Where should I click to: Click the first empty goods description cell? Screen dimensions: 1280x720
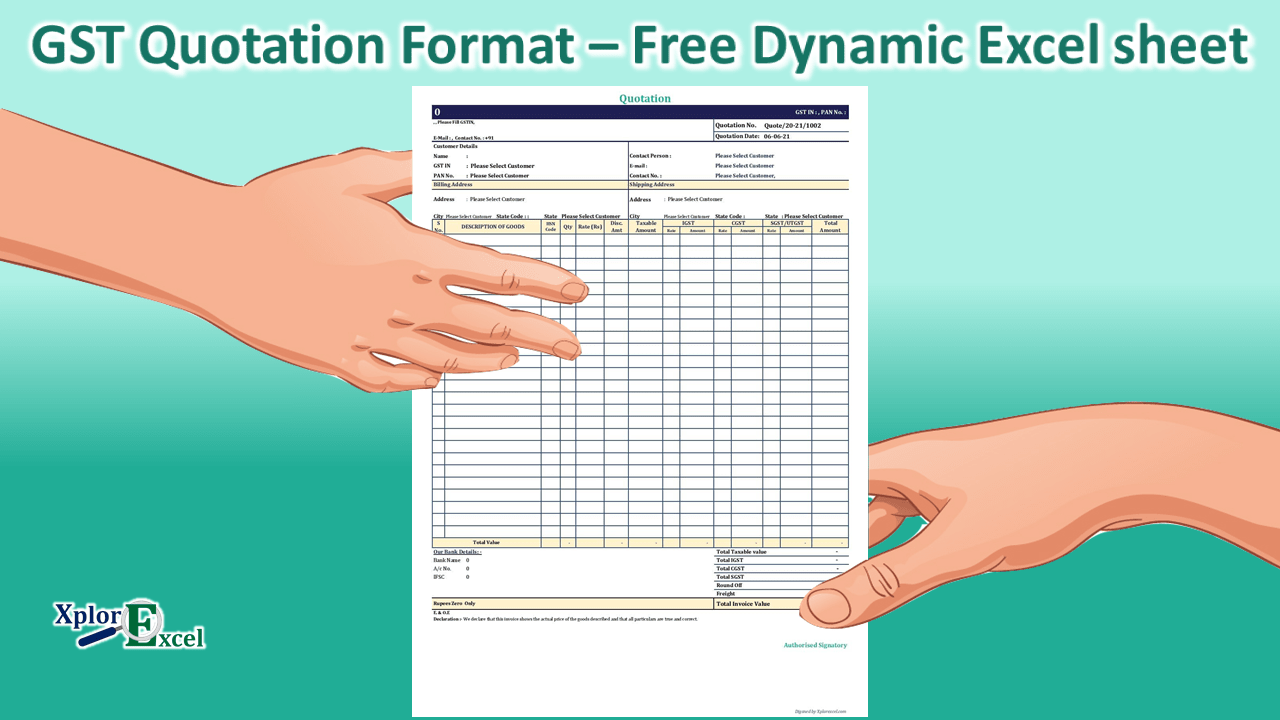(493, 240)
